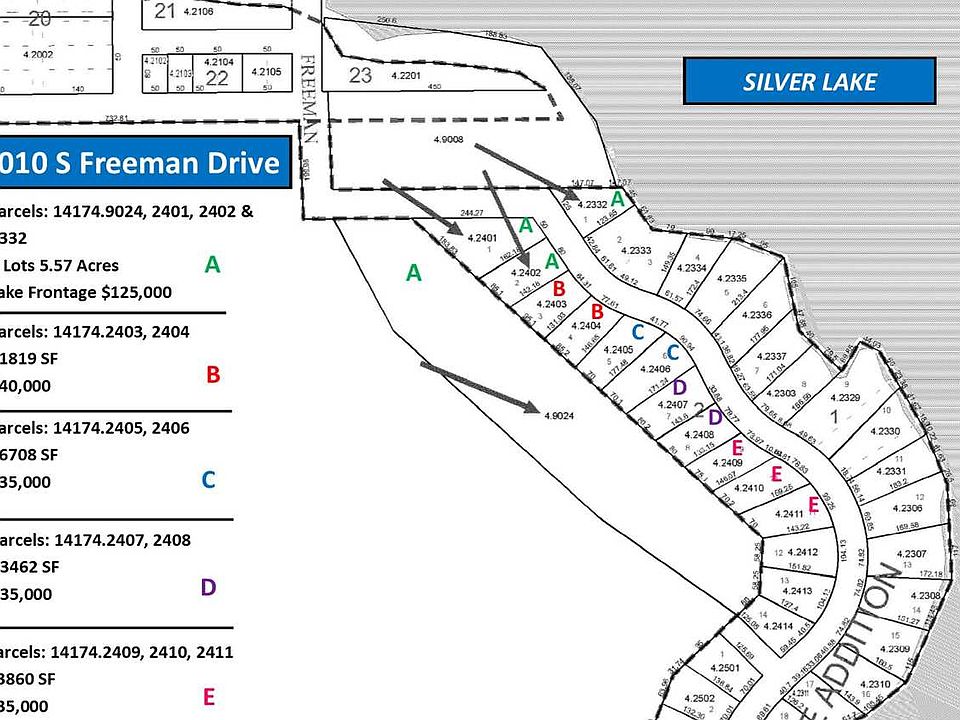This screenshot has width=960, height=720.
Task: Click legend line 'arcels: 14174.2403, 2404'
Action: point(95,332)
